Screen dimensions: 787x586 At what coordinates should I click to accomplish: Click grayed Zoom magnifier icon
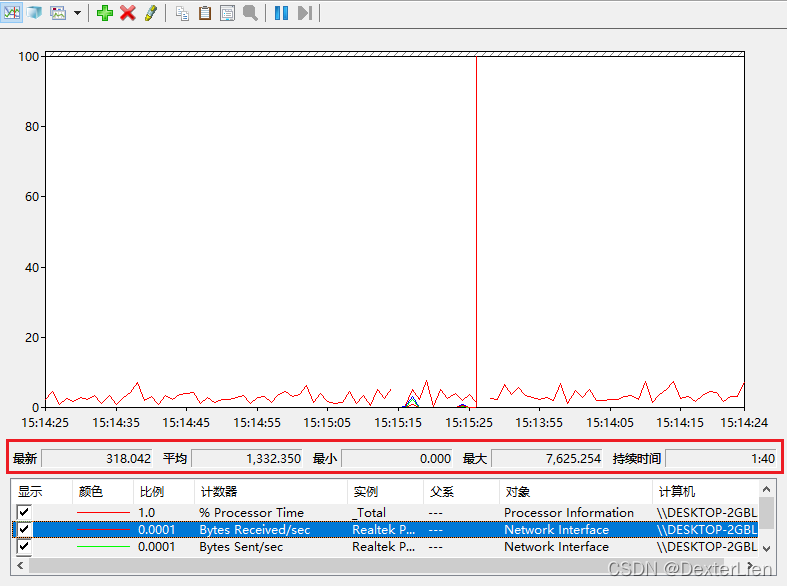(x=250, y=13)
